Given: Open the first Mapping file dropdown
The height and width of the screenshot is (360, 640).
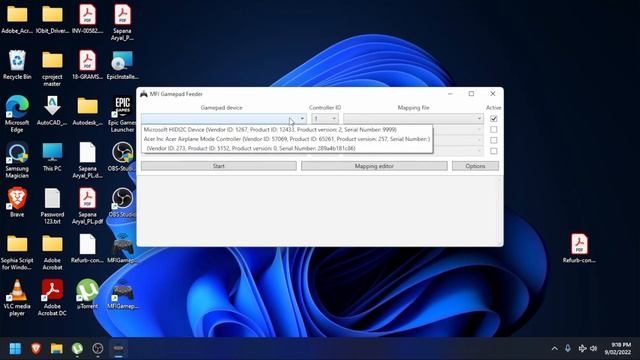Looking at the screenshot, I should point(413,118).
